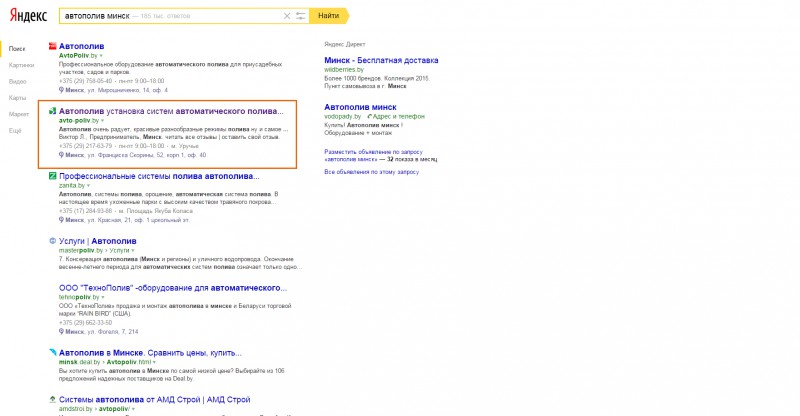Switch to Картинки search
Image resolution: width=800 pixels, height=416 pixels.
pos(21,65)
